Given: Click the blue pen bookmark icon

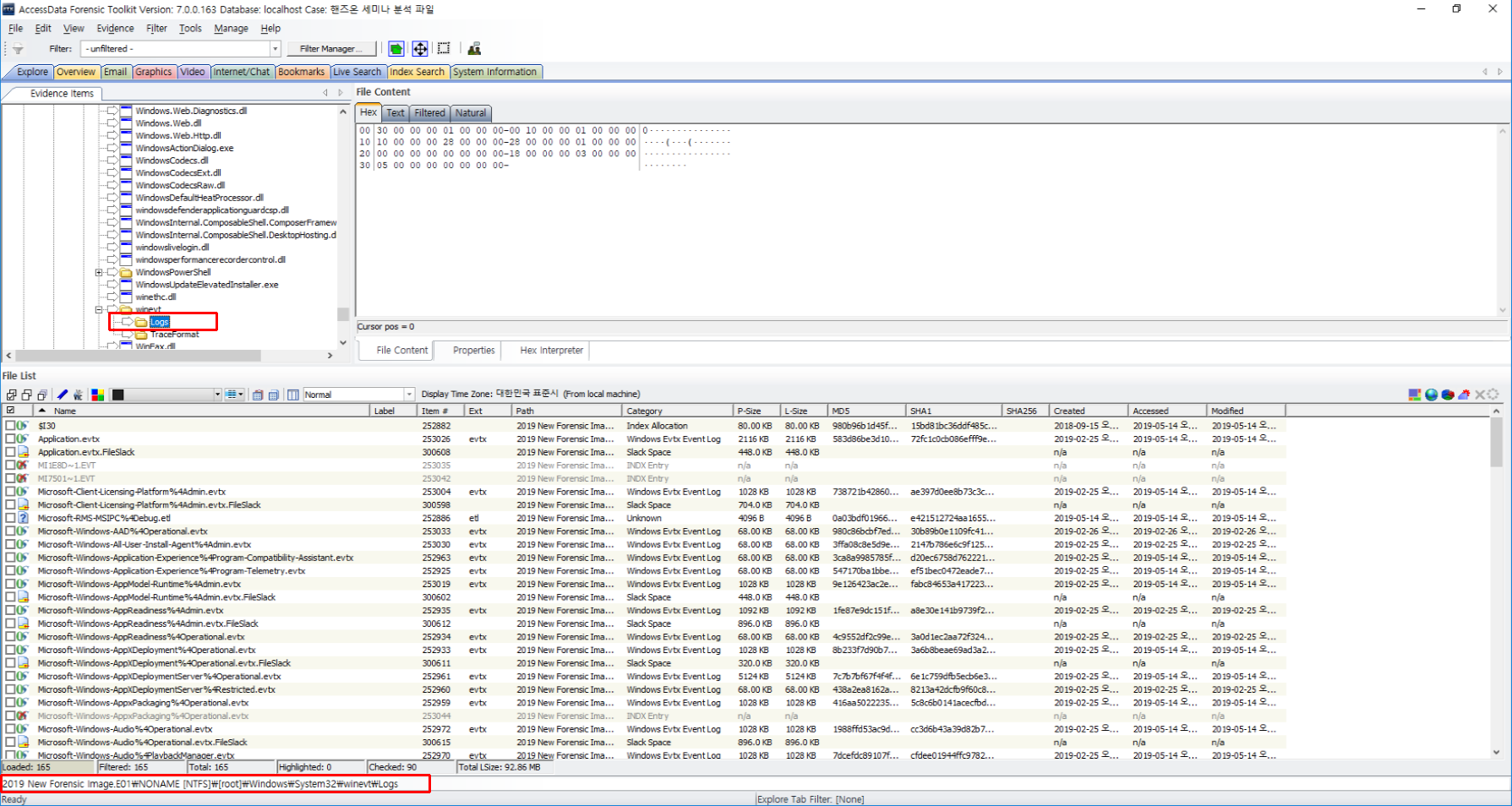Looking at the screenshot, I should [63, 395].
